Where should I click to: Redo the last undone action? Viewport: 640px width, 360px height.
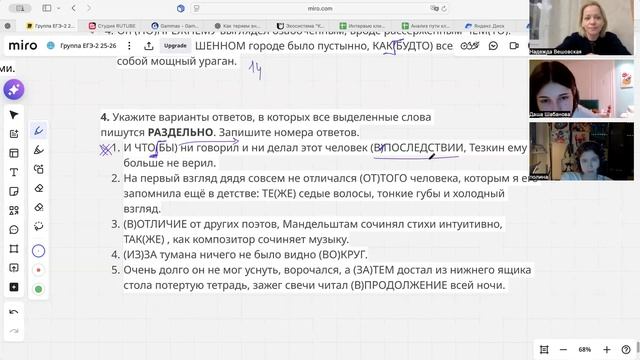(x=14, y=331)
